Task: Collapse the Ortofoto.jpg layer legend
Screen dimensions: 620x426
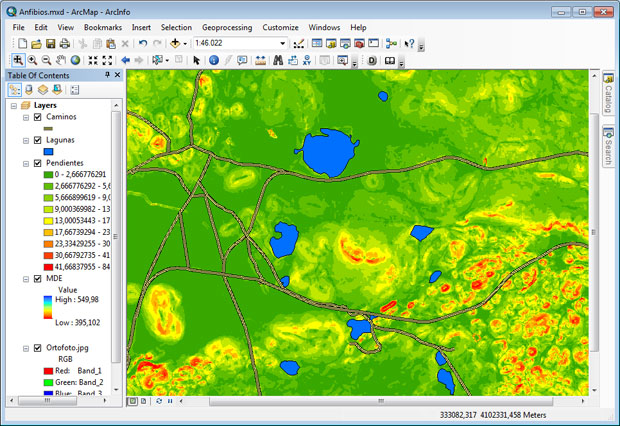Action: point(26,348)
